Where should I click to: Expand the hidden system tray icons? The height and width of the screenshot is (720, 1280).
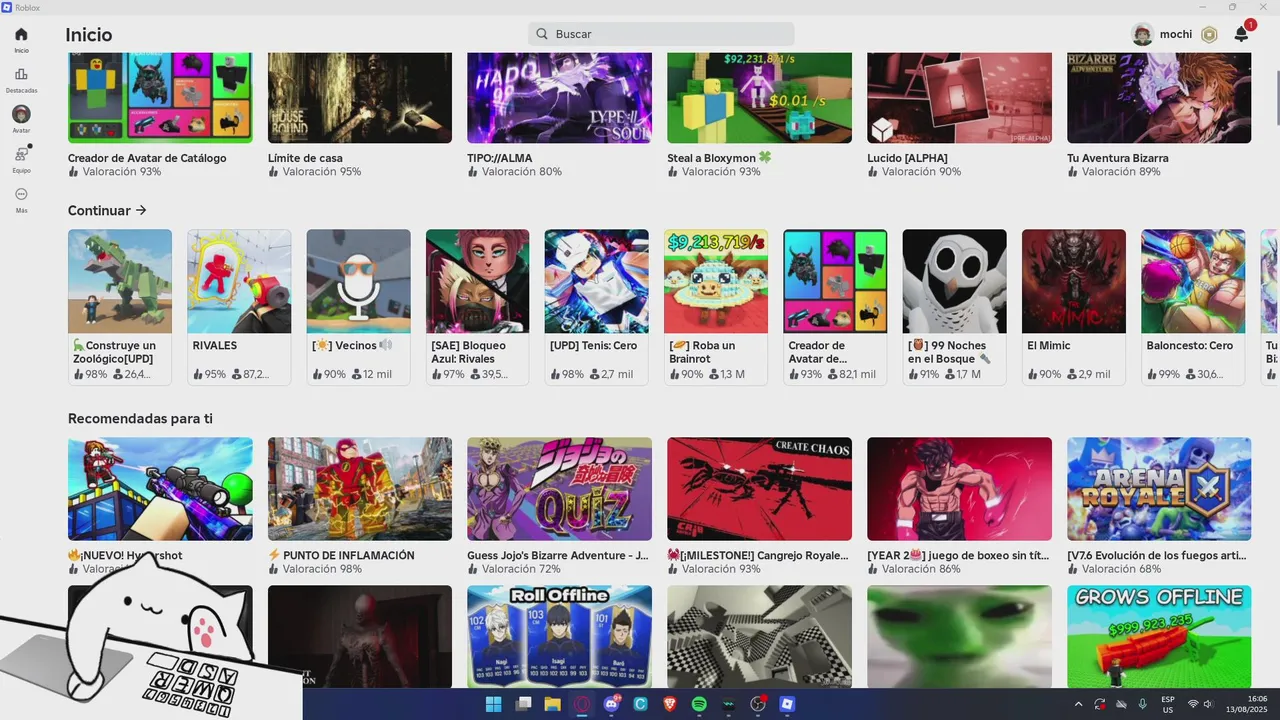click(x=1078, y=704)
